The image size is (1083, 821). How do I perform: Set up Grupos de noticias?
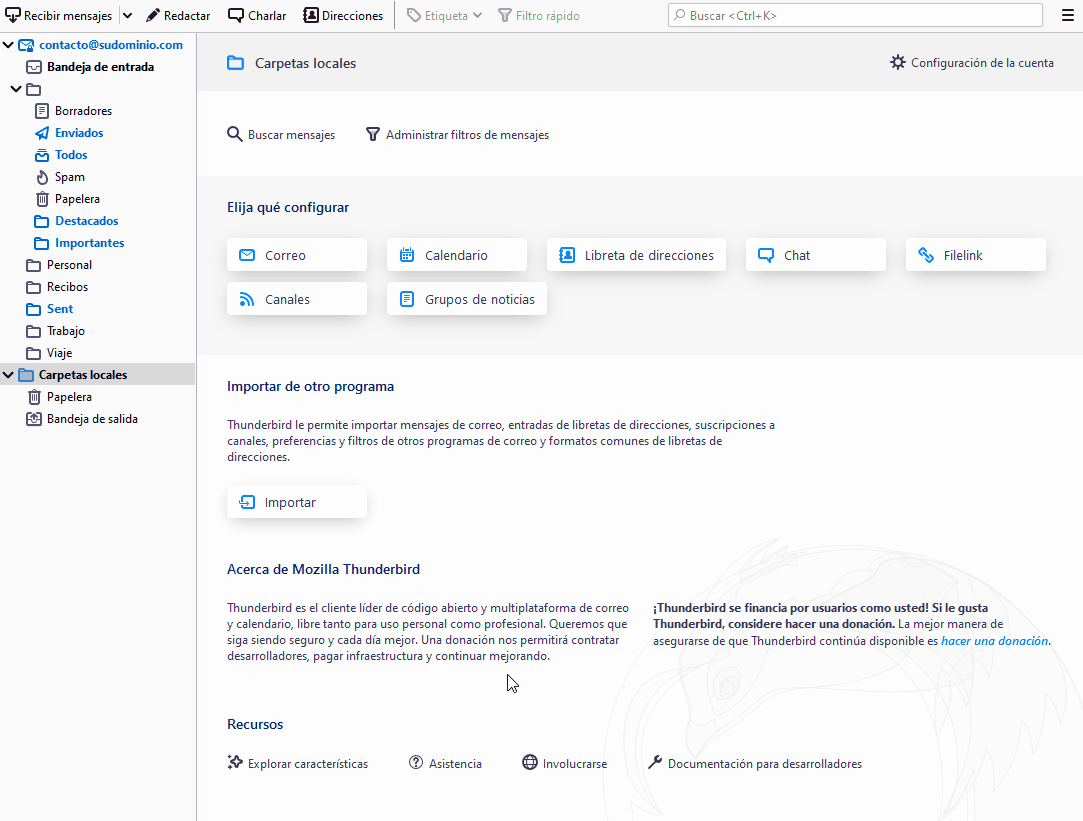[x=467, y=299]
